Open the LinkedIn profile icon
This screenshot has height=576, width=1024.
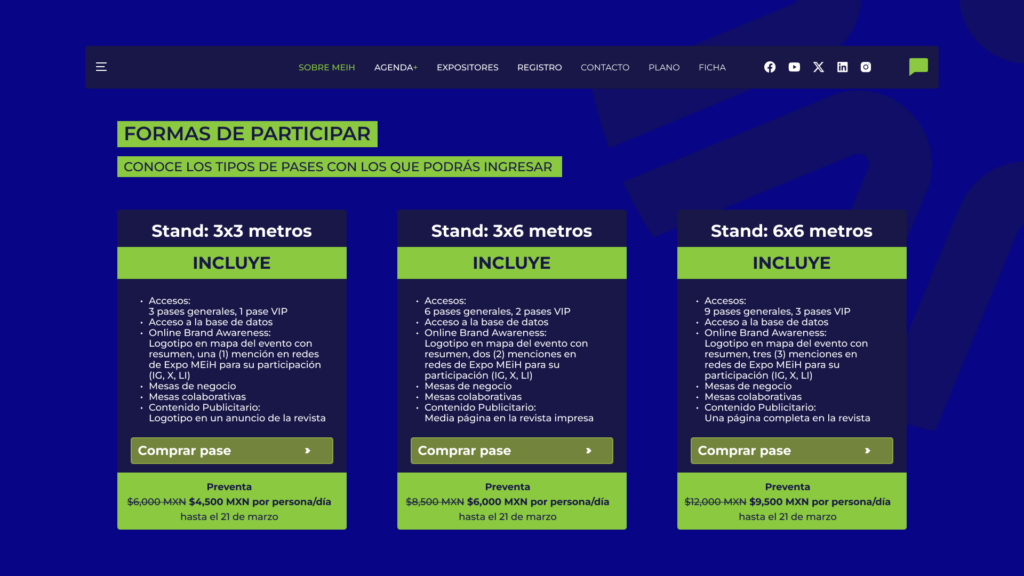[842, 67]
